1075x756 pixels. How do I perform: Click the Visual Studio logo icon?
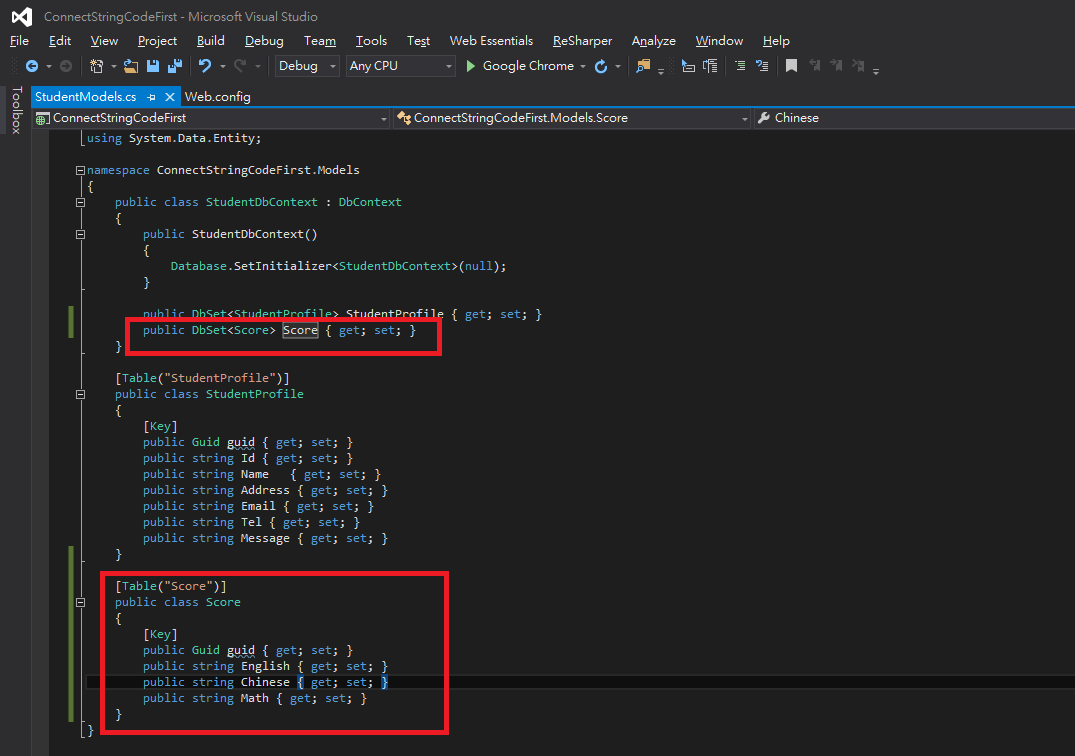22,16
